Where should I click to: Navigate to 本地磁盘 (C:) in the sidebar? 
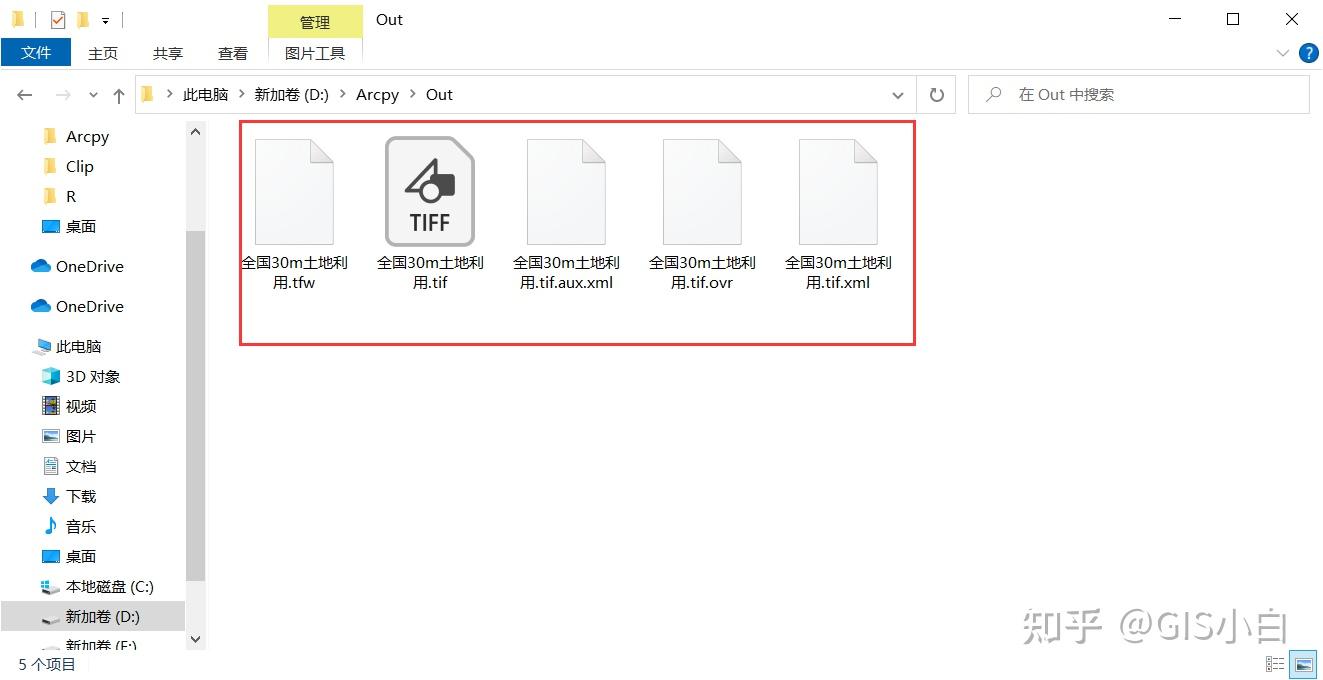(x=108, y=586)
